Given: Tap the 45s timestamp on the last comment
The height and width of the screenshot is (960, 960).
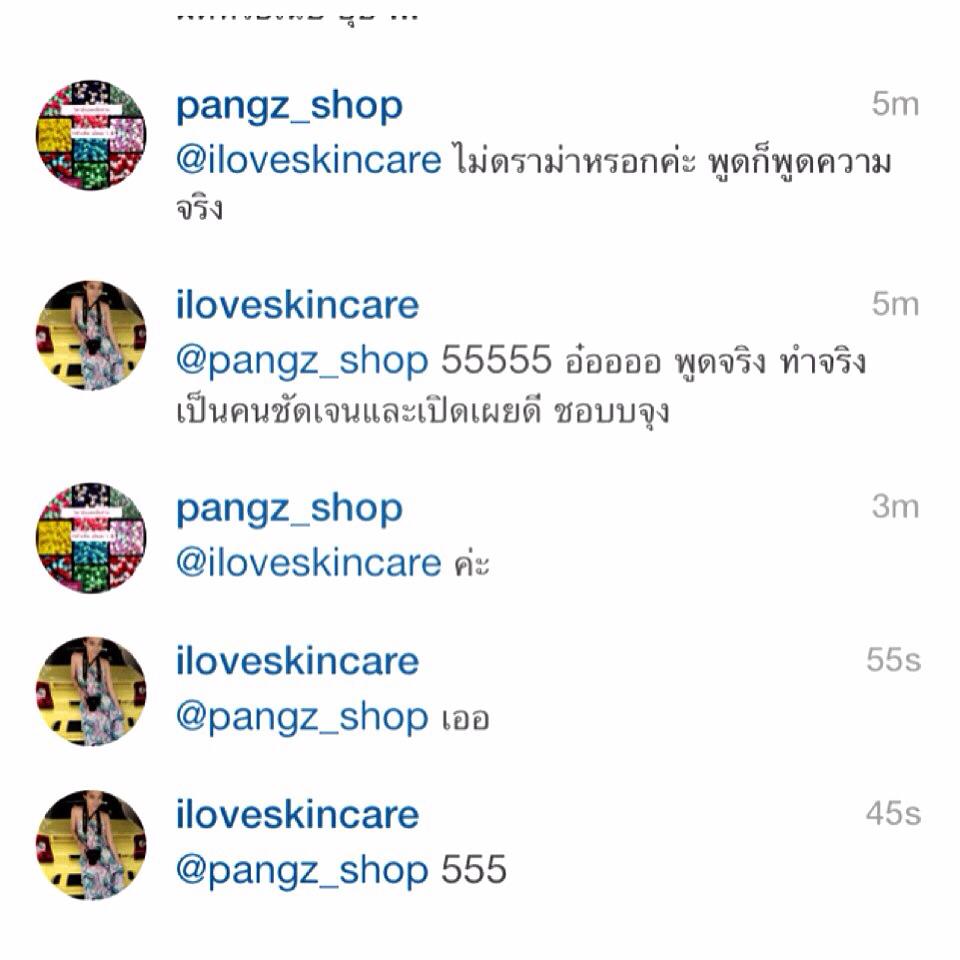Looking at the screenshot, I should coord(893,814).
